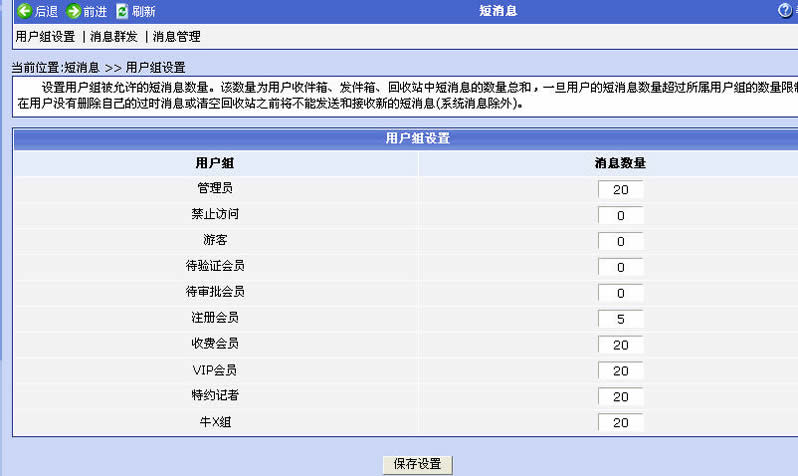Edit message count field for VIP会员
This screenshot has height=476, width=798.
[620, 371]
